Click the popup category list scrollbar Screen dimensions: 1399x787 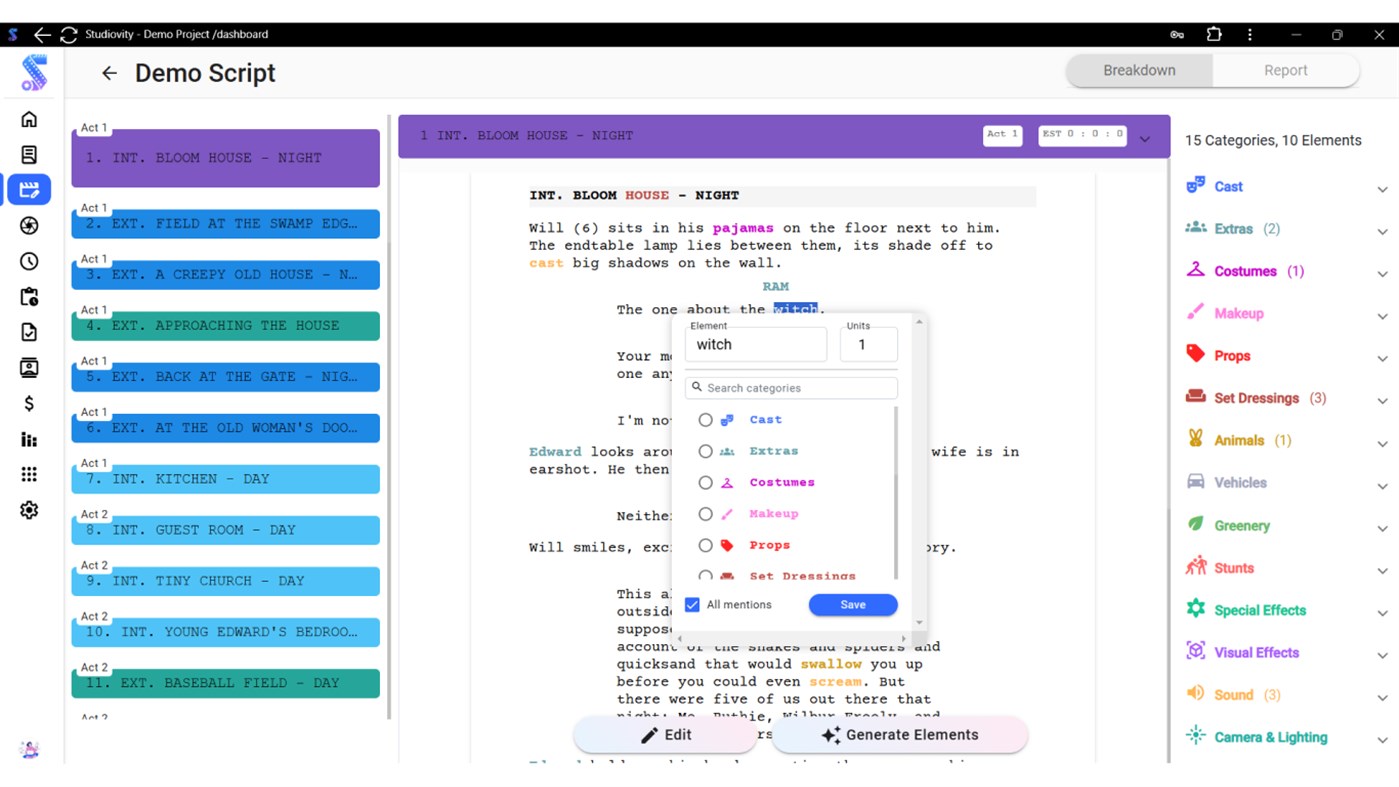pyautogui.click(x=895, y=492)
